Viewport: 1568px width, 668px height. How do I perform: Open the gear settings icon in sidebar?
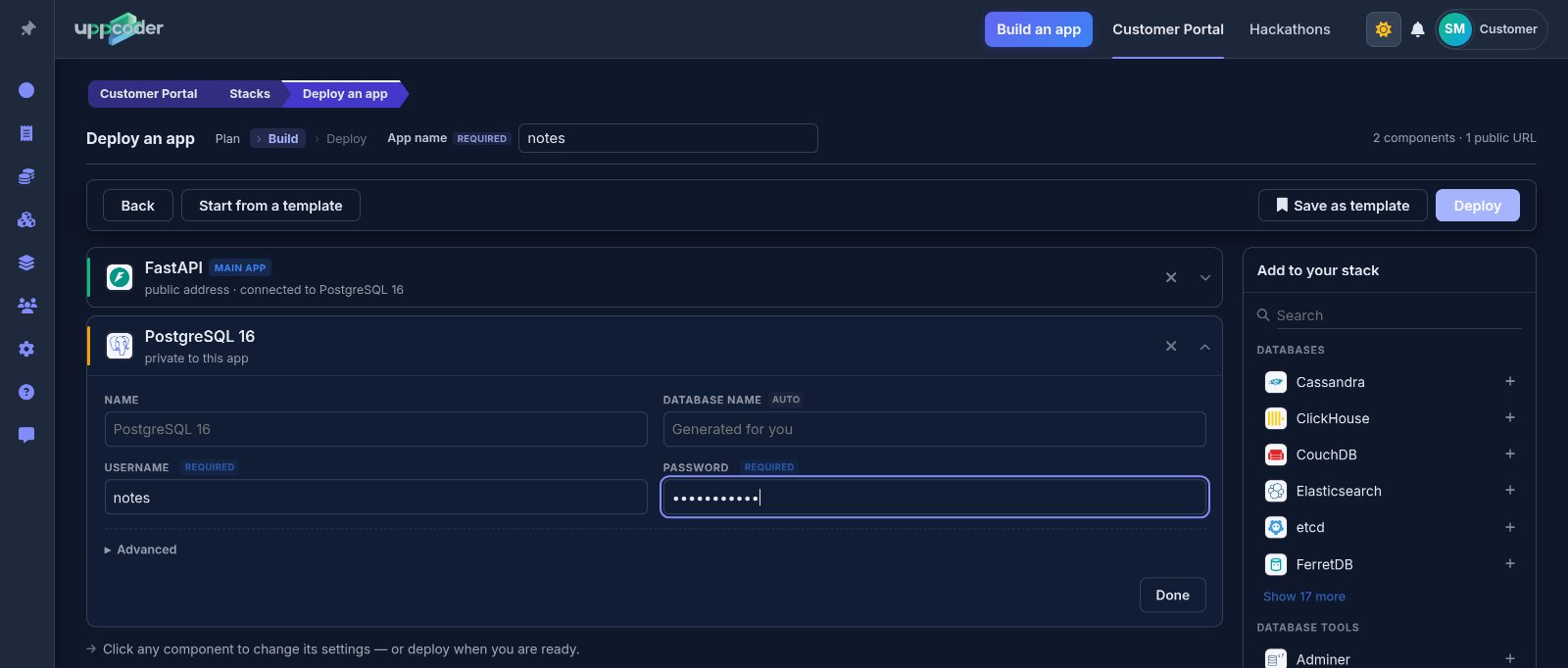(26, 349)
